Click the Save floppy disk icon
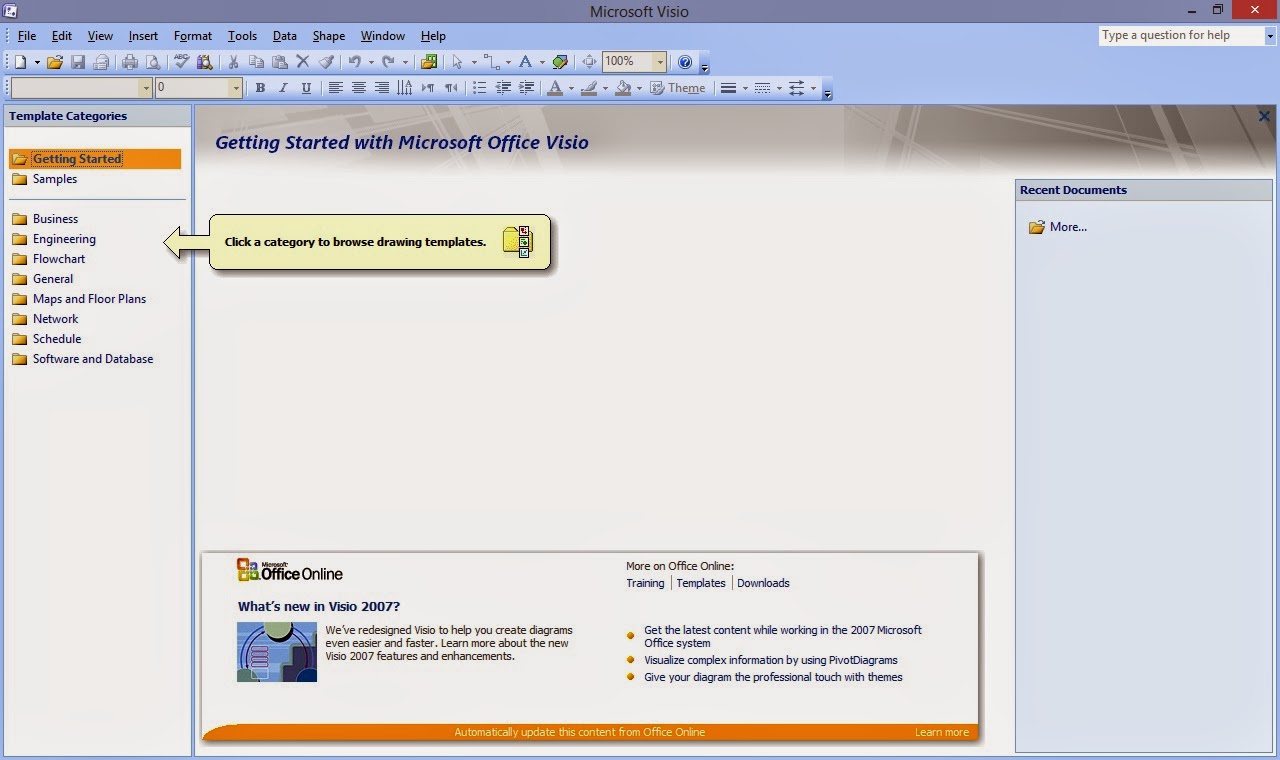The image size is (1280, 760). click(78, 62)
